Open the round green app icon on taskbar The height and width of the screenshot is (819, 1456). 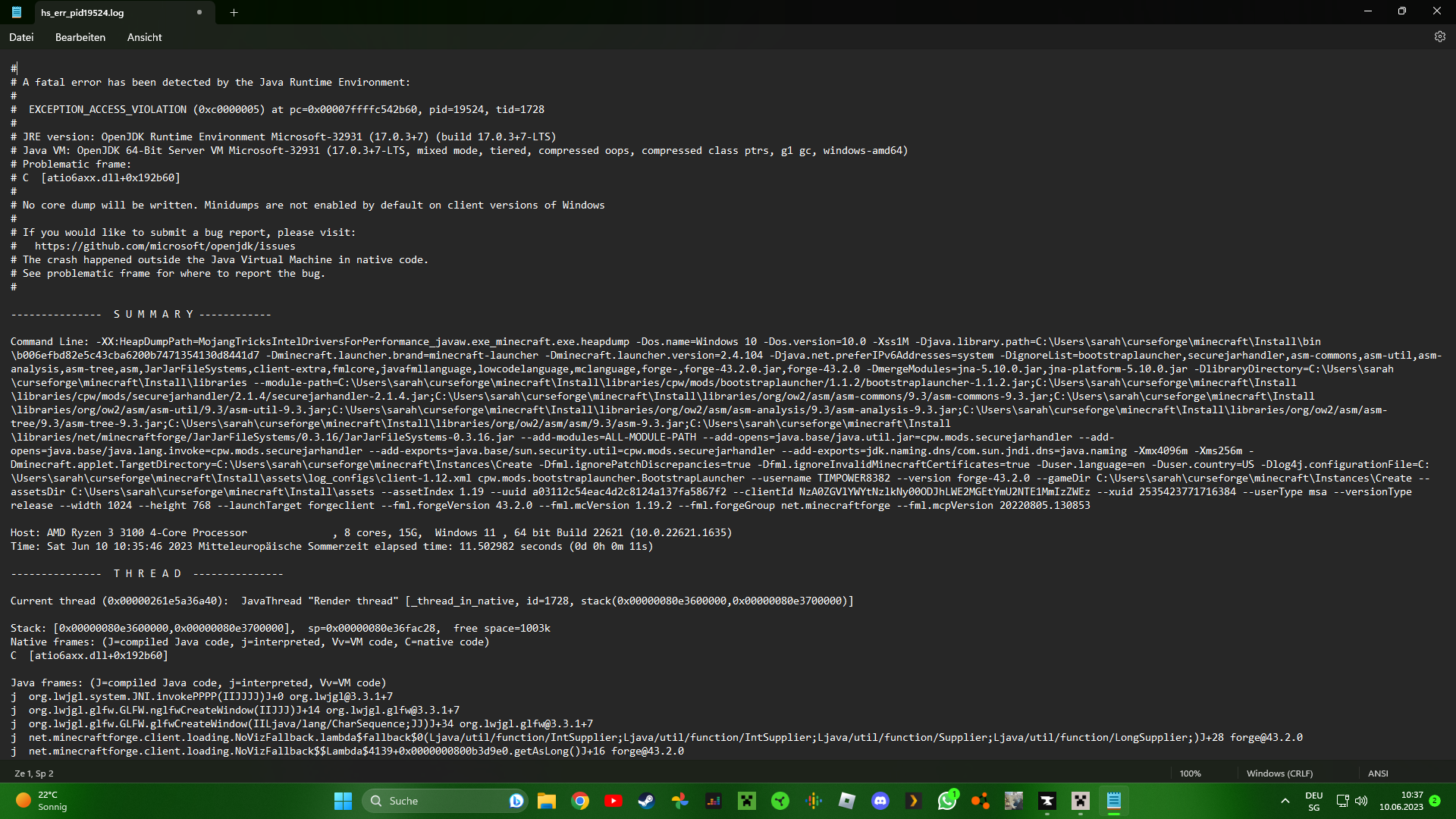pyautogui.click(x=780, y=801)
